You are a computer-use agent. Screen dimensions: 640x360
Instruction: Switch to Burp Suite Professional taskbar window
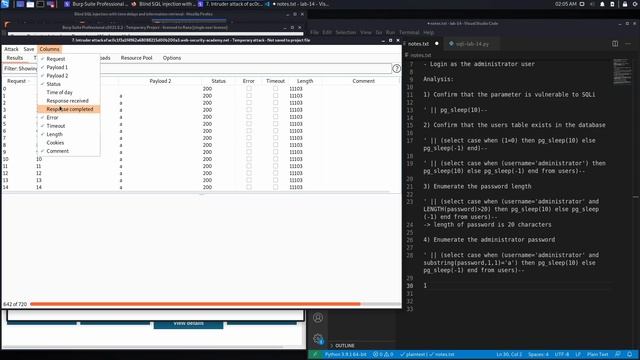tap(96, 4)
